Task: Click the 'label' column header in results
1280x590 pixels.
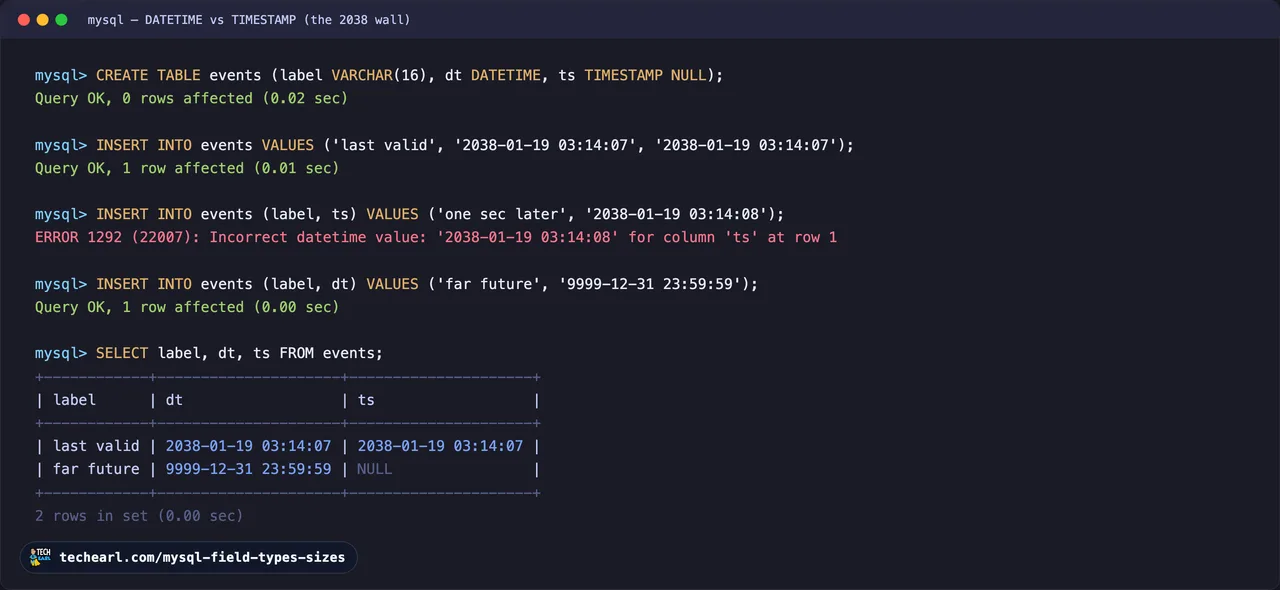Action: tap(74, 400)
